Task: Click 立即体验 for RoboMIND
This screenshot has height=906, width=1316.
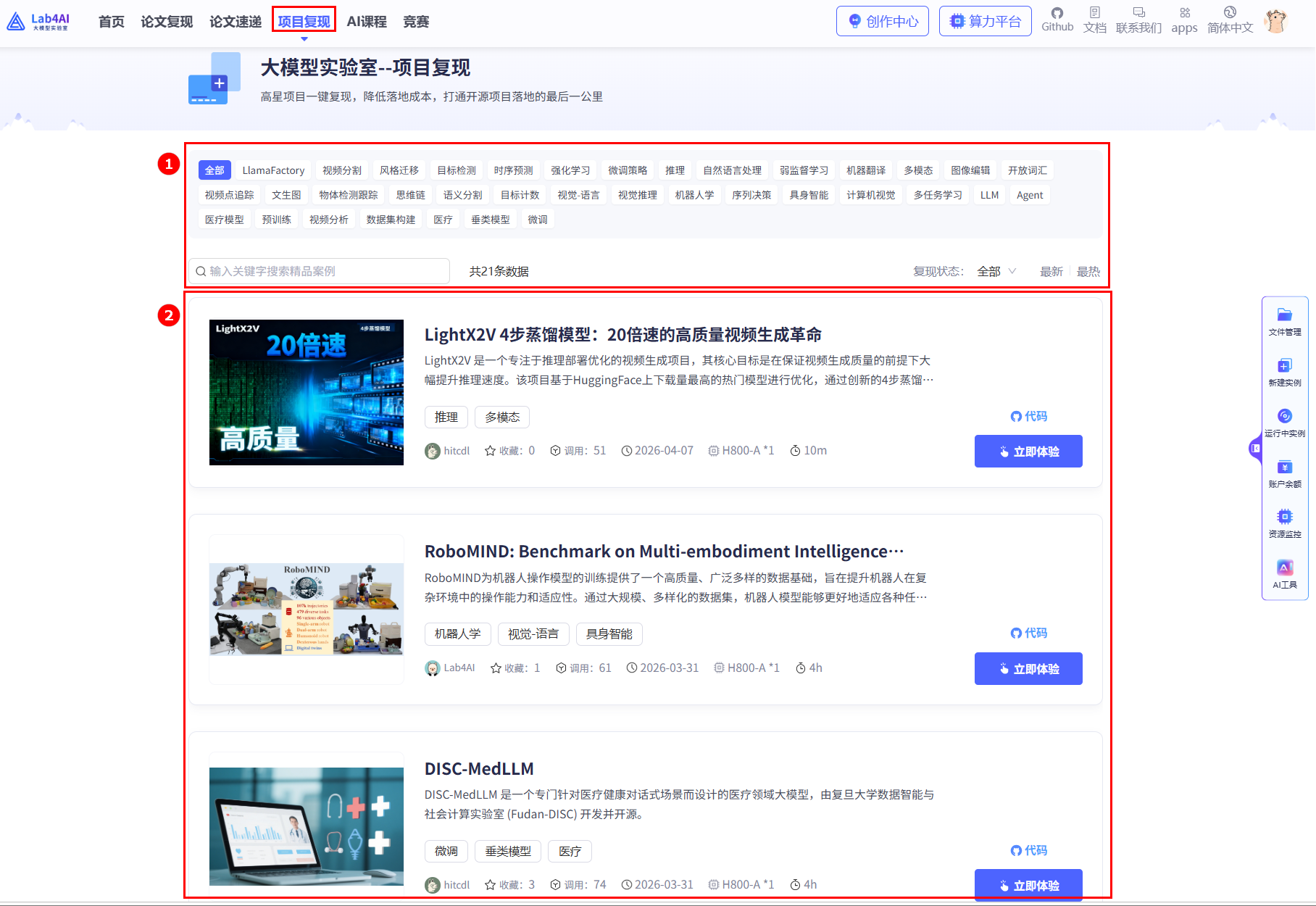Action: 1028,668
